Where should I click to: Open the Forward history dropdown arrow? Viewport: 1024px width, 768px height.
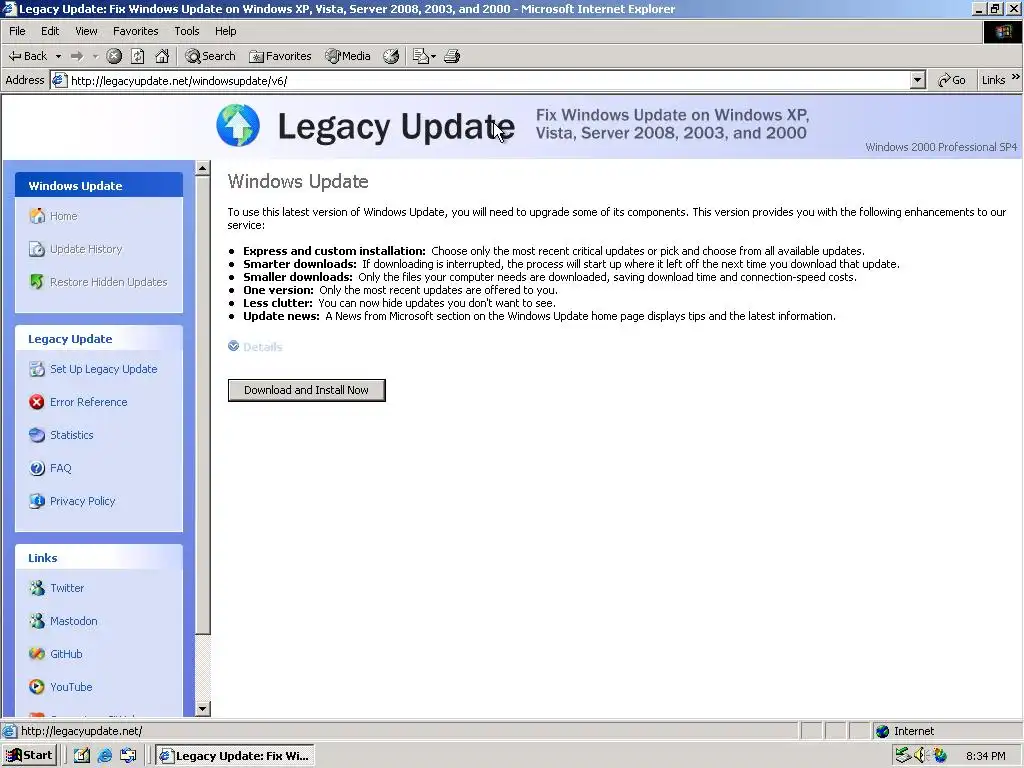point(95,56)
